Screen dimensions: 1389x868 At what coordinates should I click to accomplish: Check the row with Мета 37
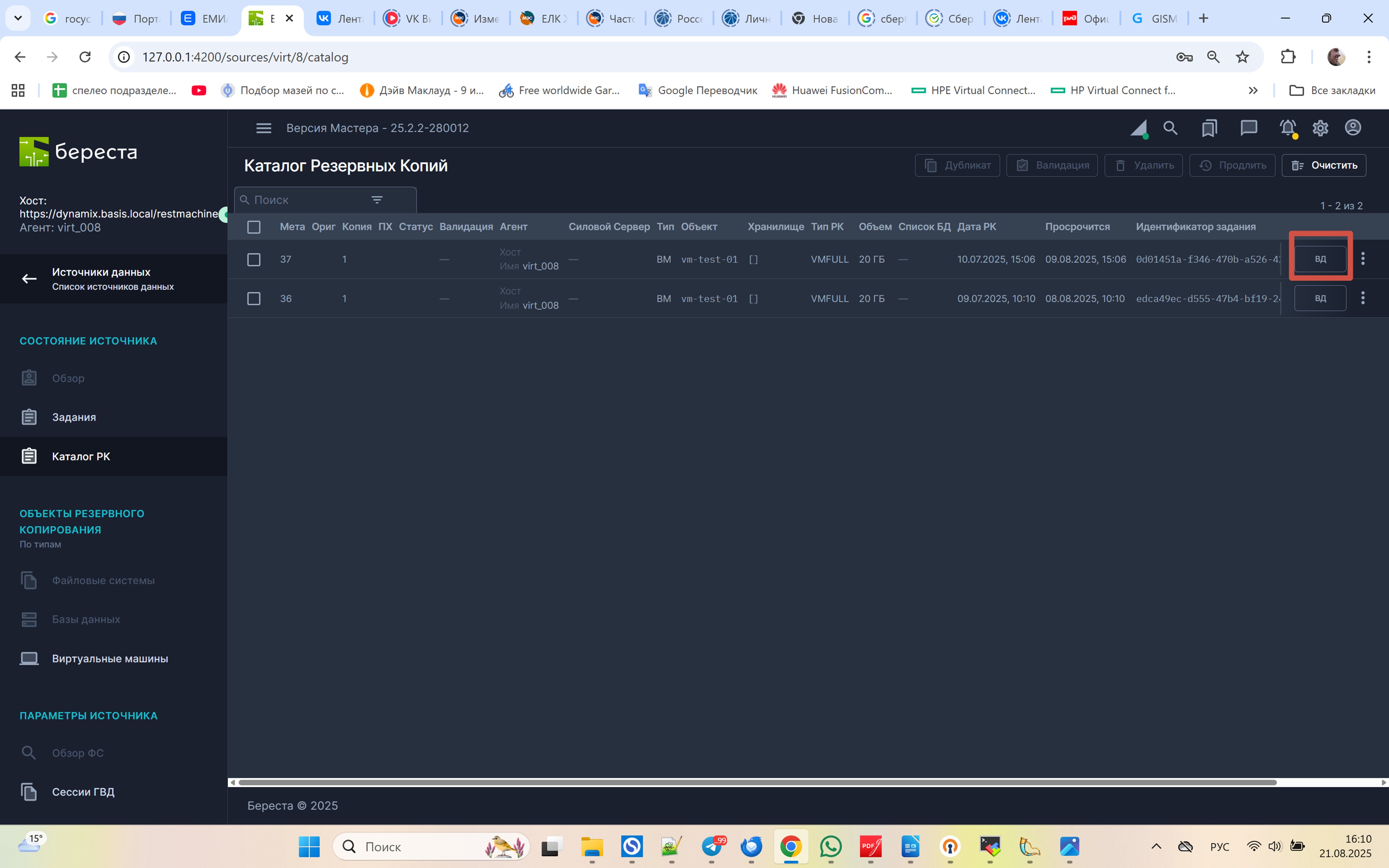click(x=254, y=259)
